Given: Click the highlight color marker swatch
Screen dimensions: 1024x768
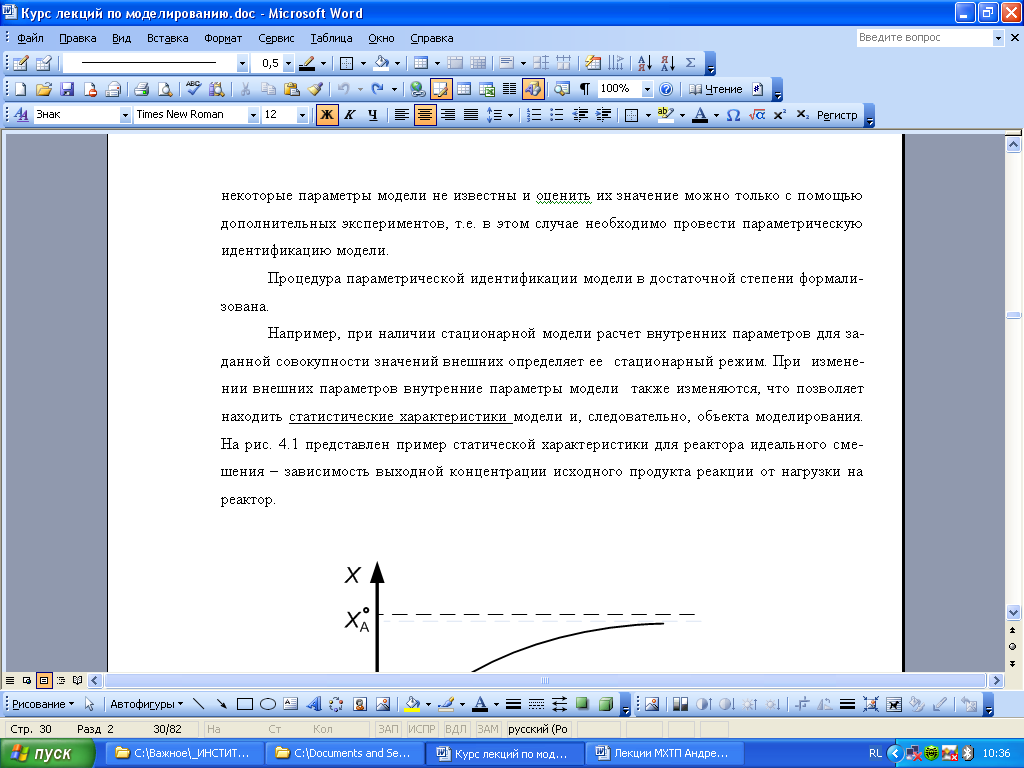Looking at the screenshot, I should [665, 115].
